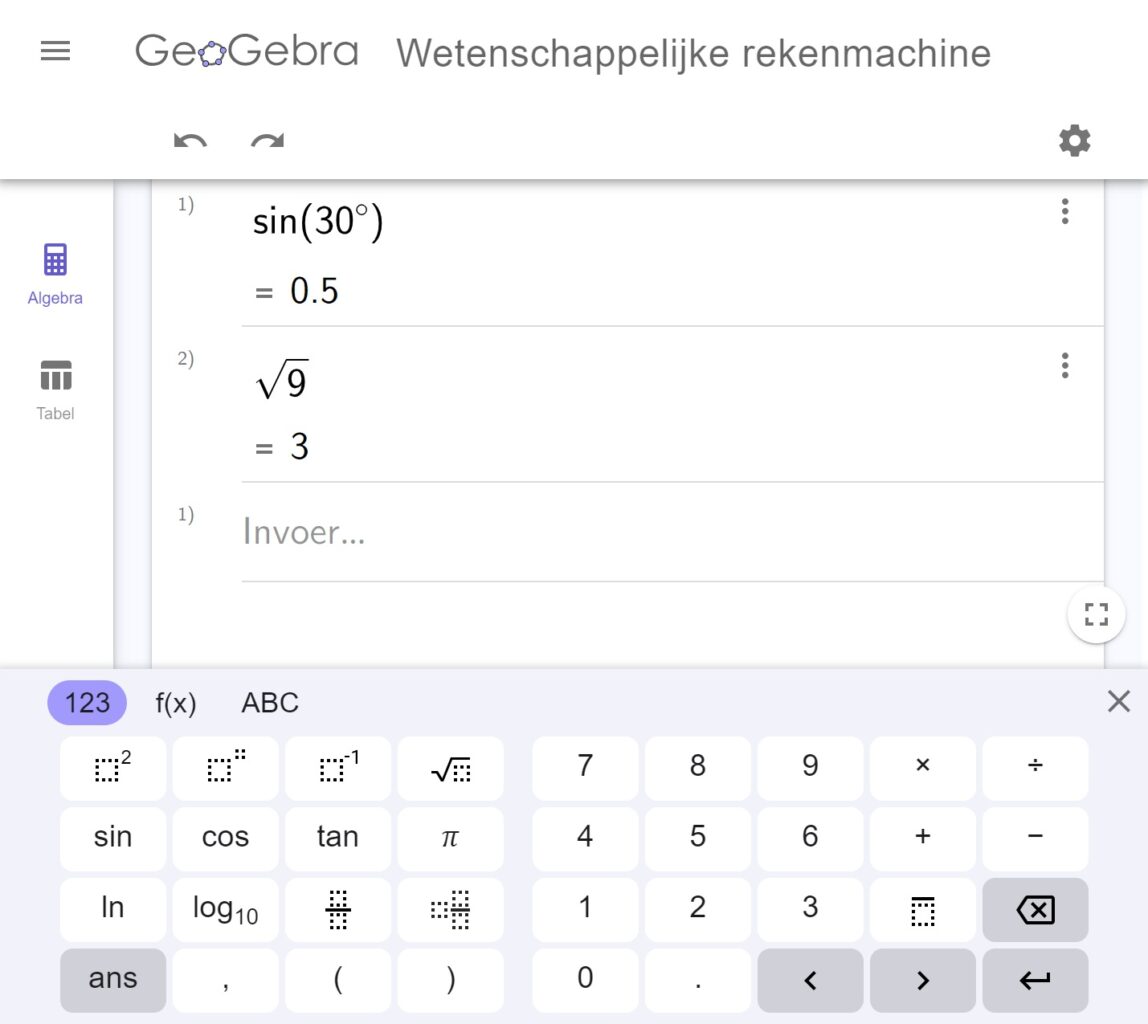
Task: Click the undo arrow
Action: (190, 142)
